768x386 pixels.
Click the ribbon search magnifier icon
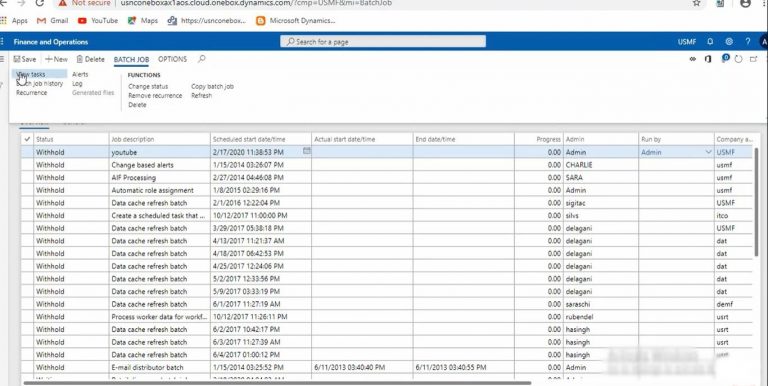point(201,59)
